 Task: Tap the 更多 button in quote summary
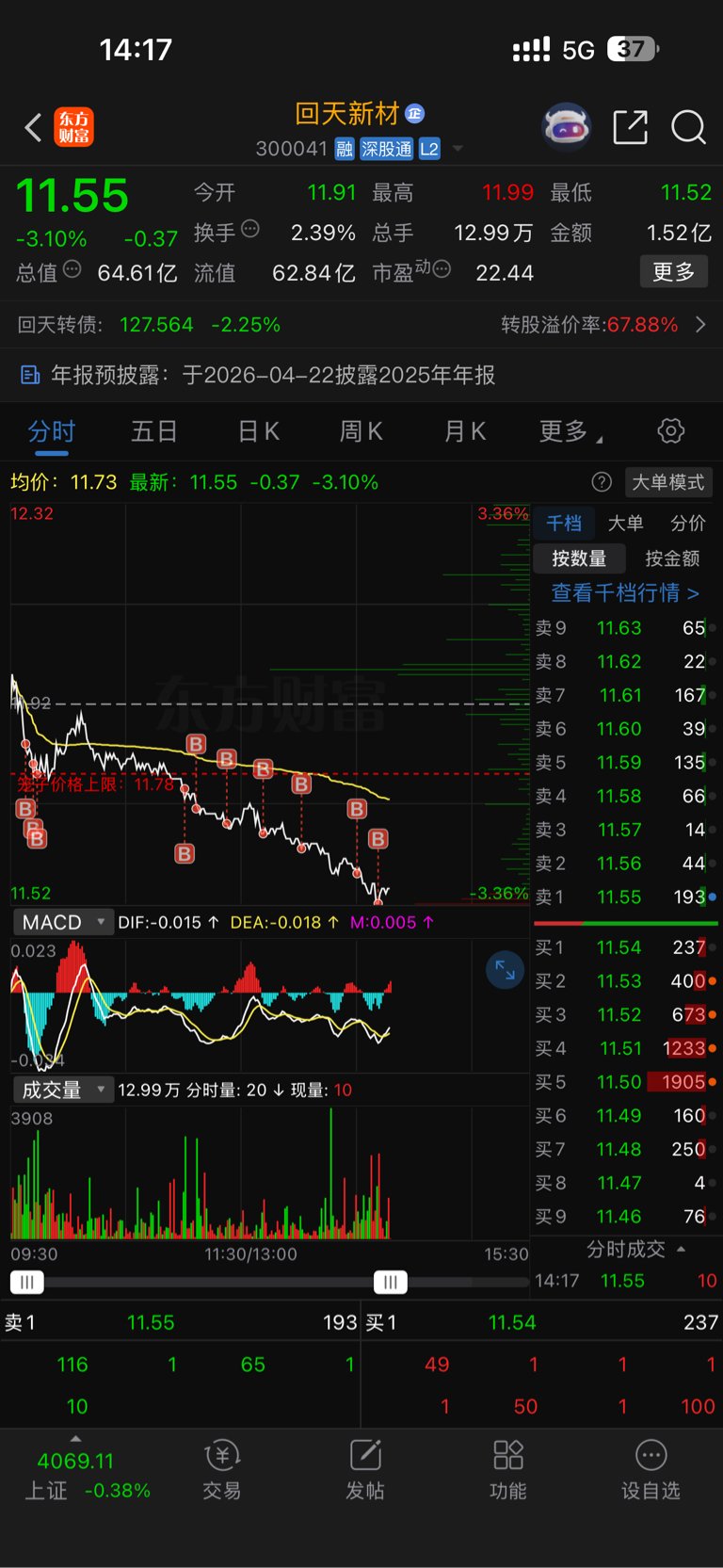tap(674, 272)
